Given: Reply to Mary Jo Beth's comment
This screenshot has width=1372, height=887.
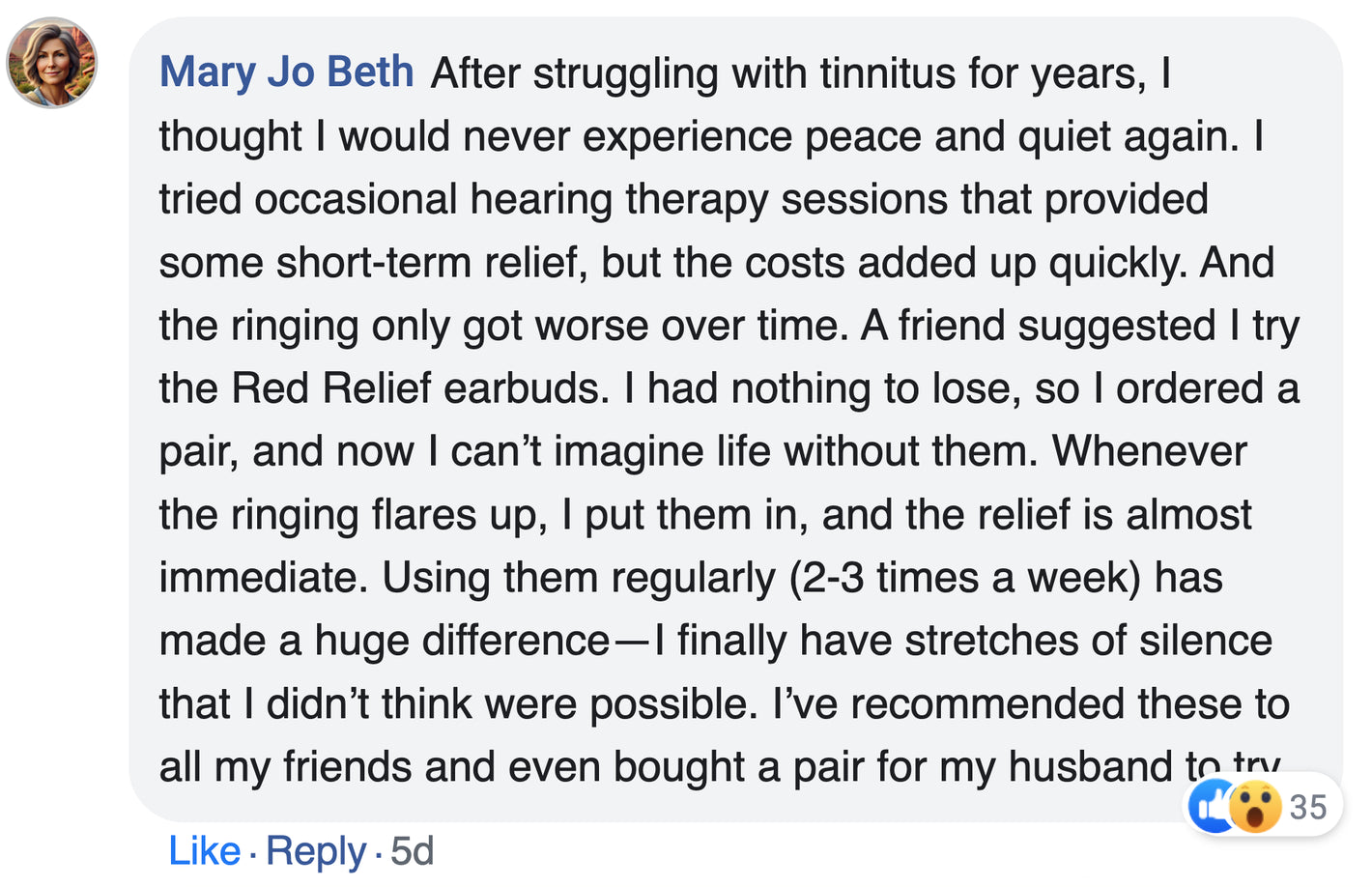Looking at the screenshot, I should pos(316,851).
